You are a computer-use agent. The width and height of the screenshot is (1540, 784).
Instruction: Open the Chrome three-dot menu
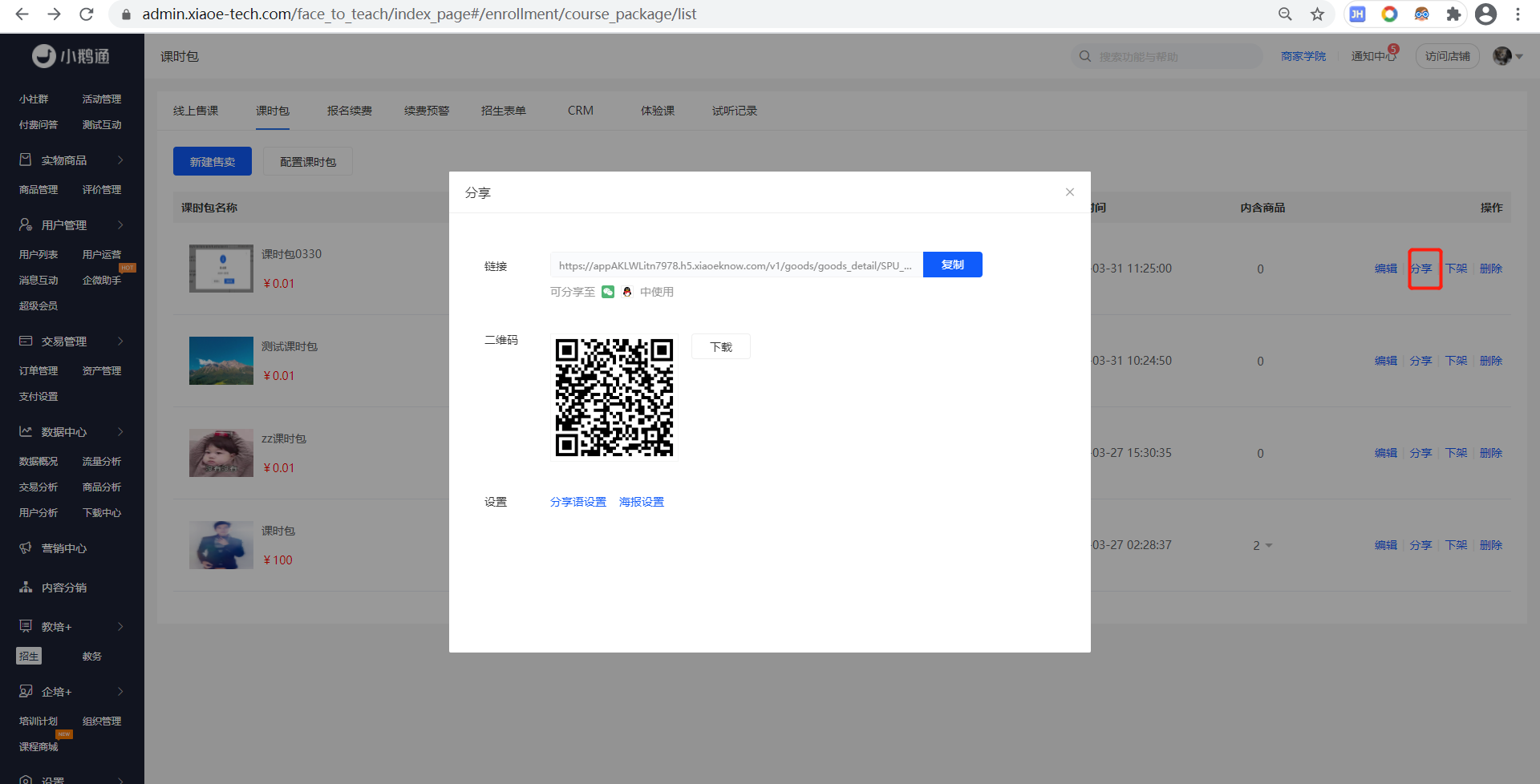(1518, 14)
